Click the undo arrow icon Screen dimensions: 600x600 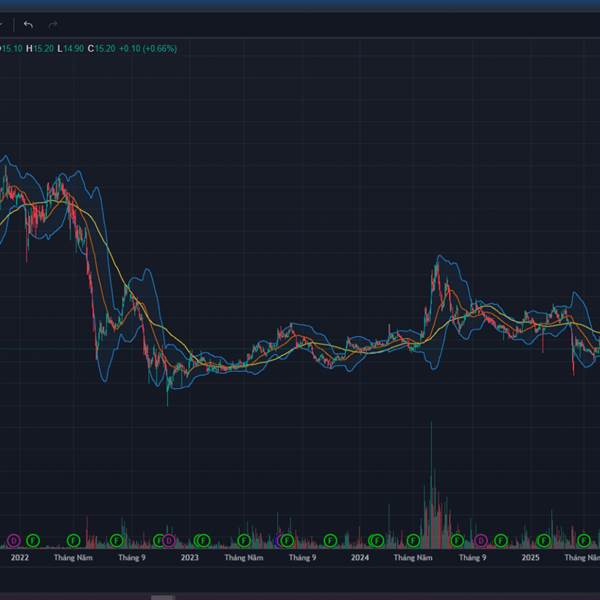tap(28, 24)
